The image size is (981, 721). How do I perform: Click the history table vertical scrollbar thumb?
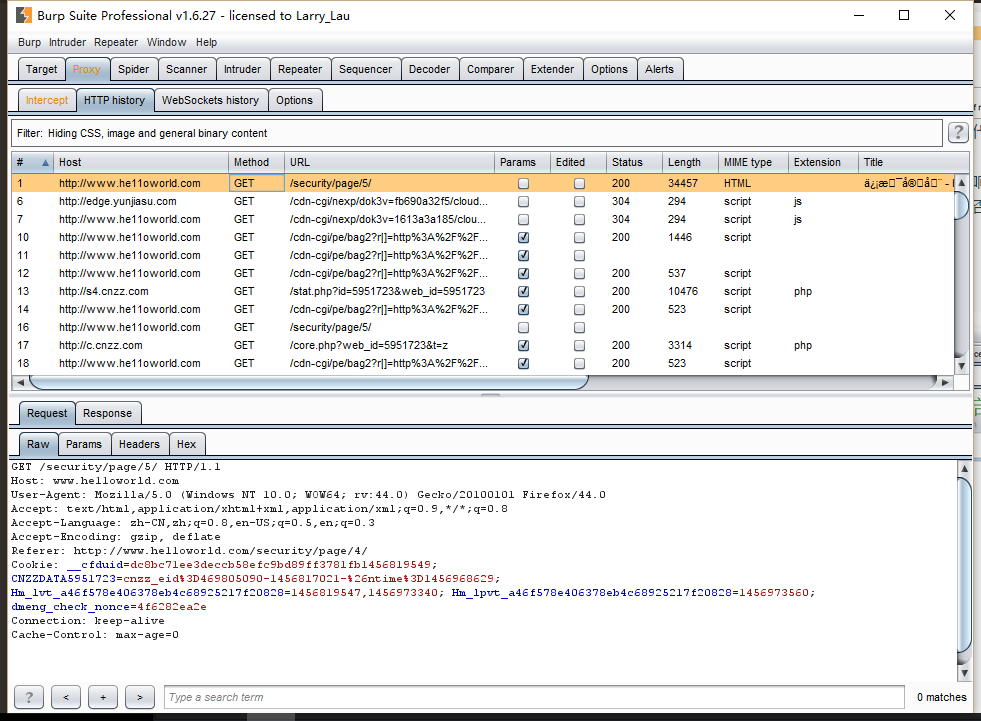[x=962, y=205]
